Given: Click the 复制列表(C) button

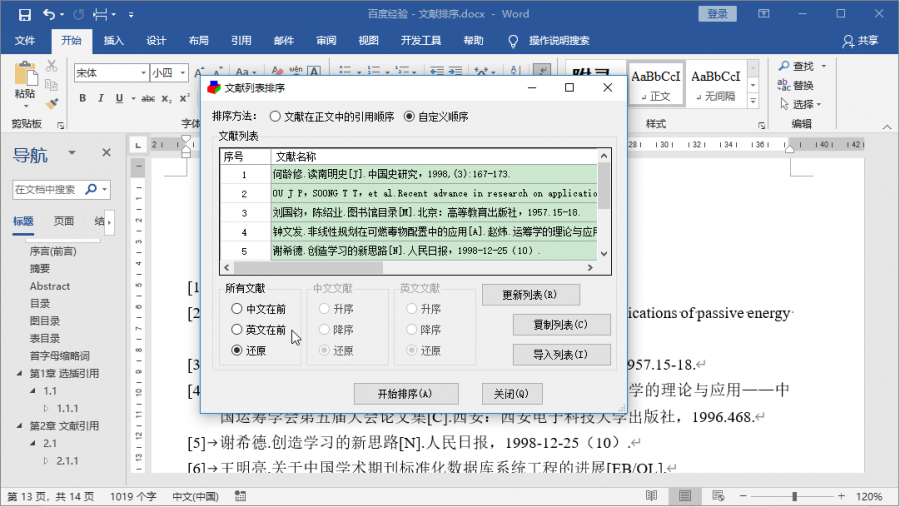Looking at the screenshot, I should click(x=561, y=324).
